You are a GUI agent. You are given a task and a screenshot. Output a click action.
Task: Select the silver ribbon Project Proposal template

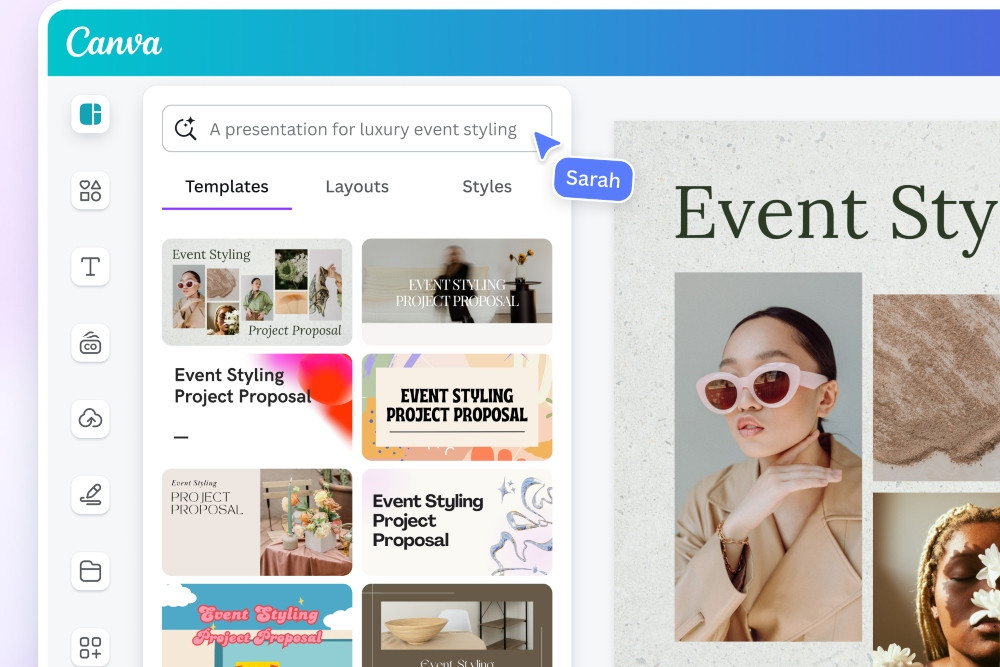[x=457, y=522]
